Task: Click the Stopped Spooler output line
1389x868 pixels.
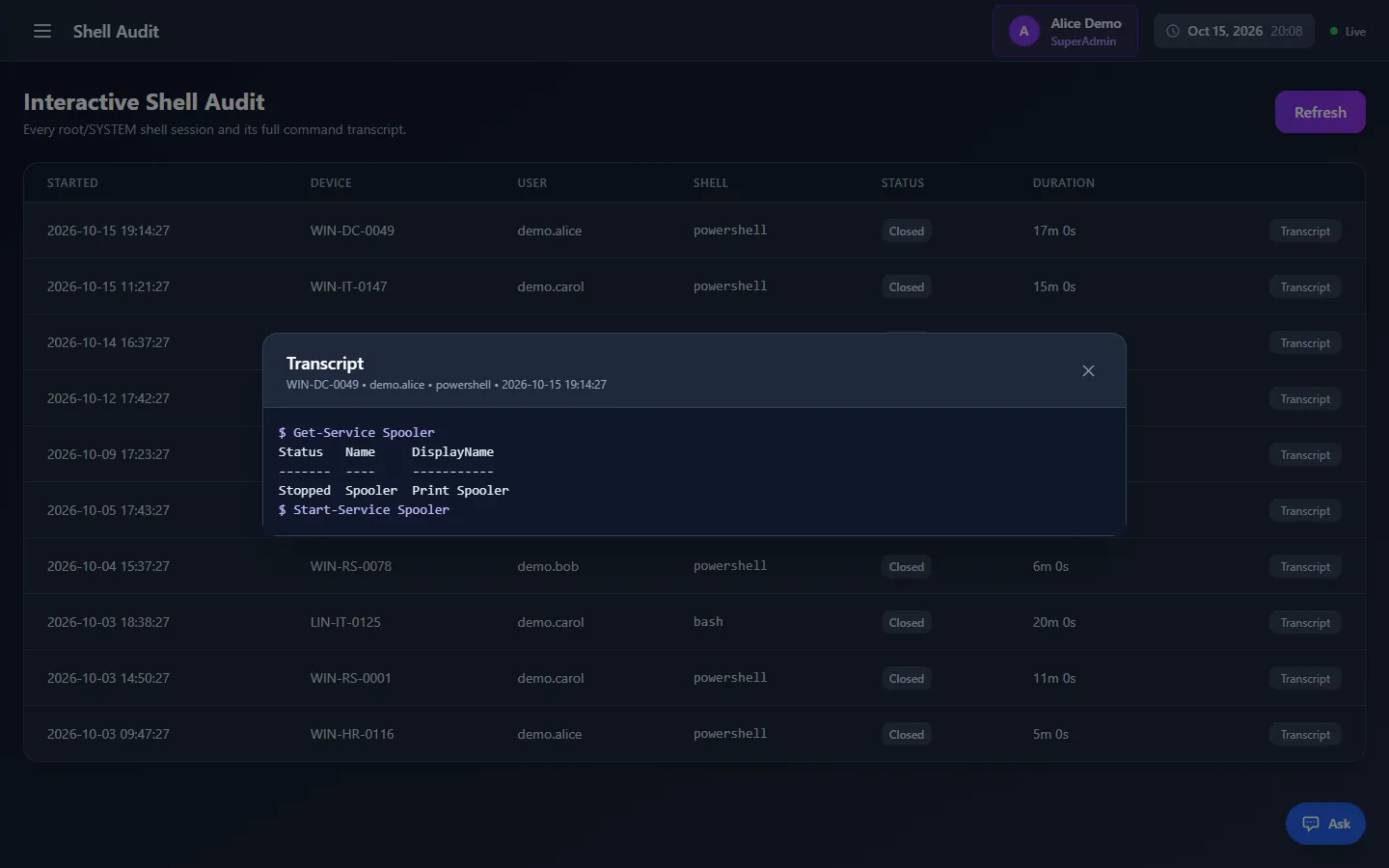Action: (x=394, y=491)
